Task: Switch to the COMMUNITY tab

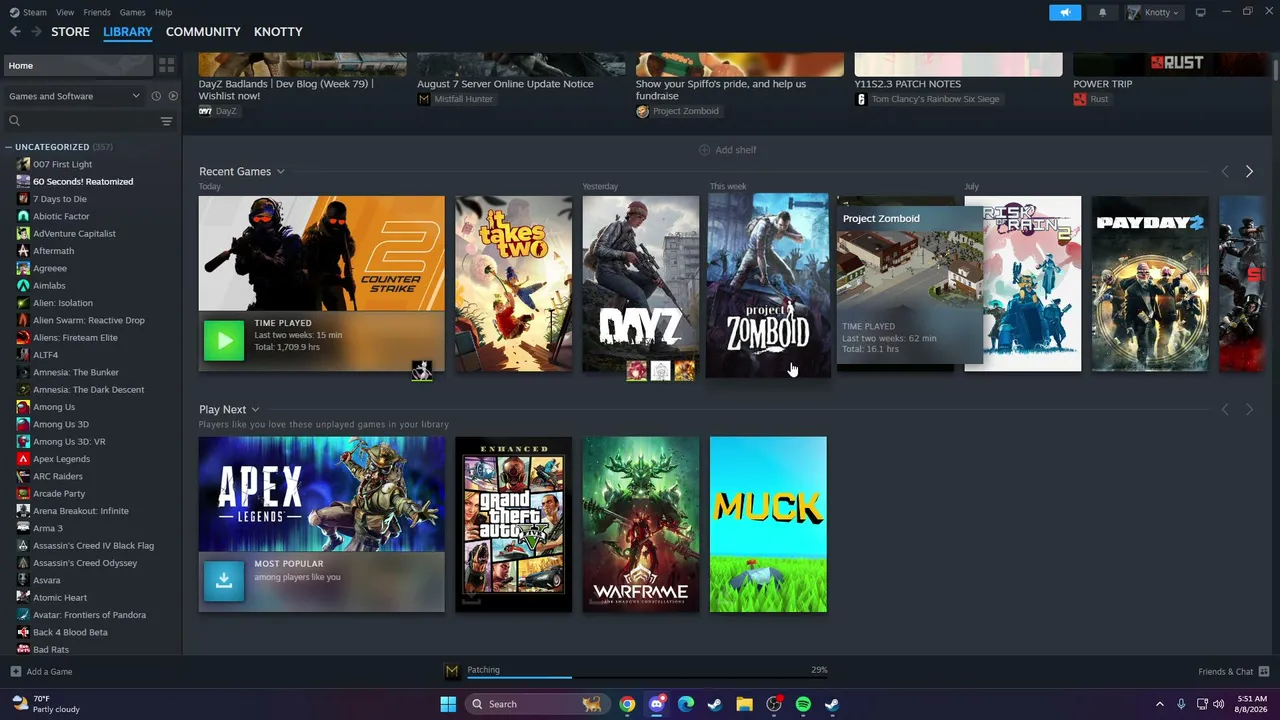Action: [203, 32]
